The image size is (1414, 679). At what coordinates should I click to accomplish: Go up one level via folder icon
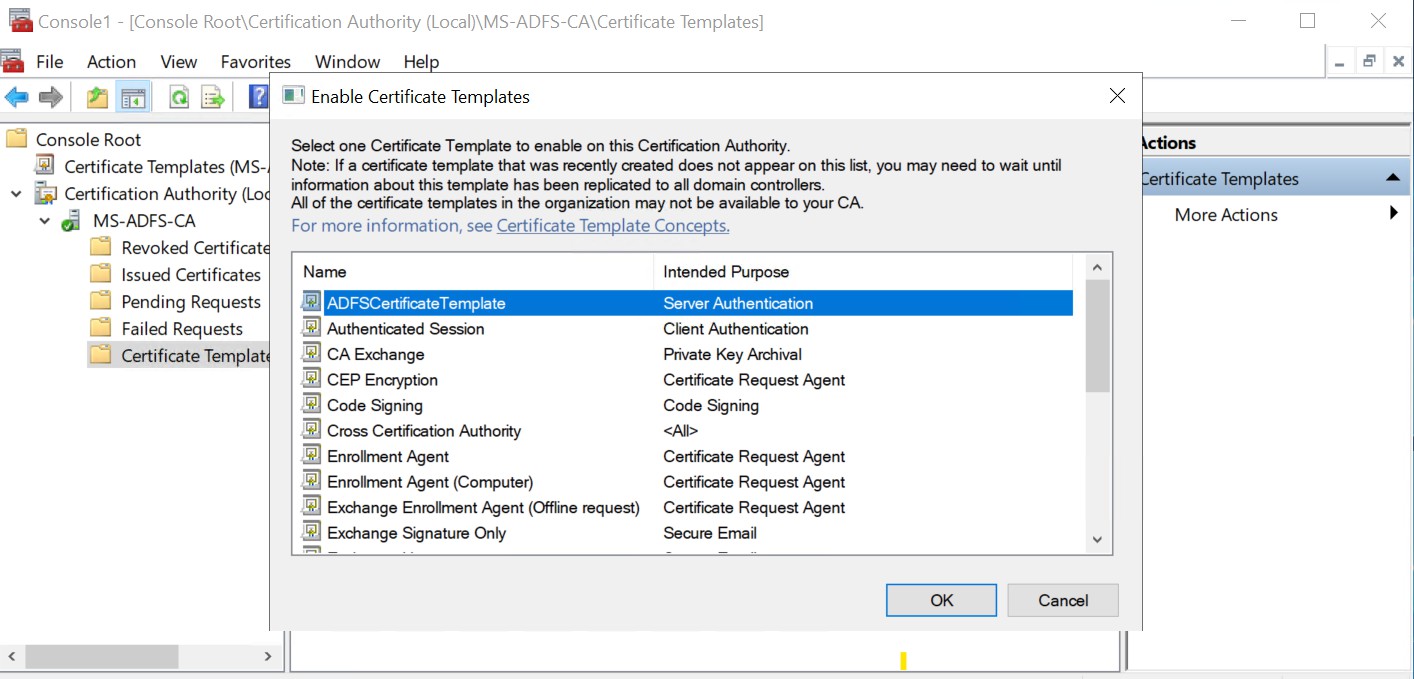pyautogui.click(x=97, y=97)
